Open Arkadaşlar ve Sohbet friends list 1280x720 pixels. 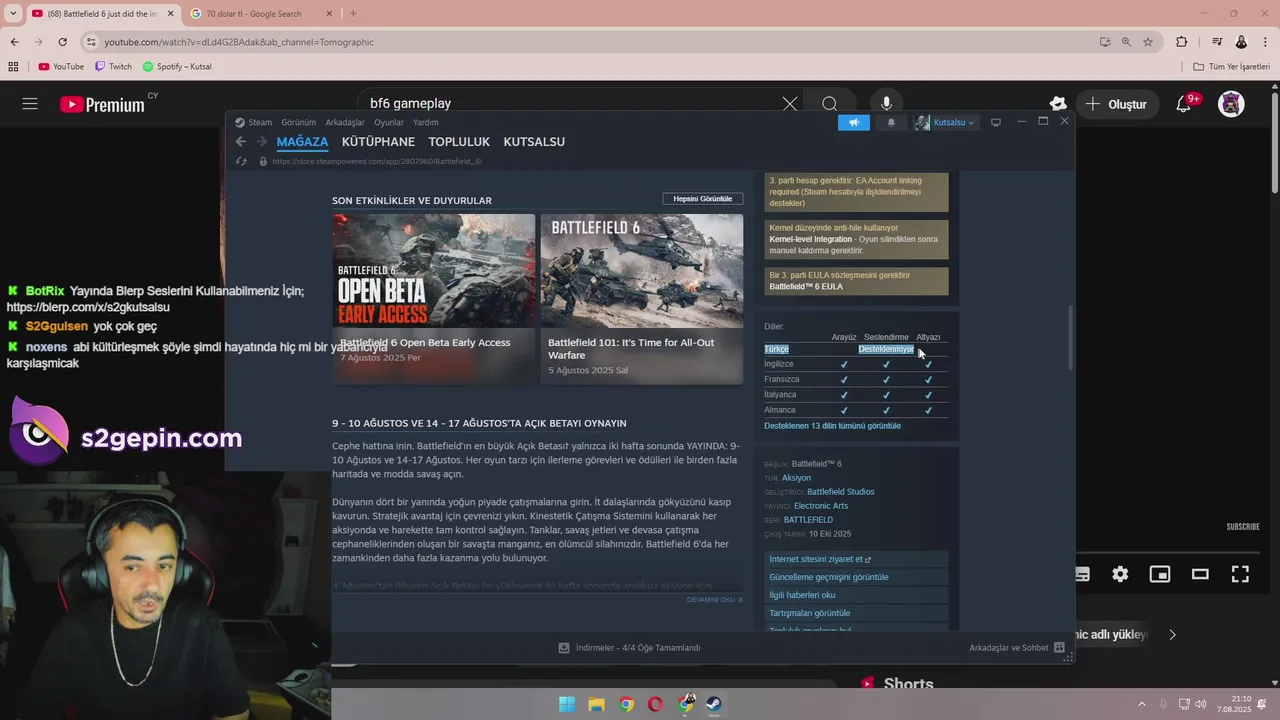1016,648
